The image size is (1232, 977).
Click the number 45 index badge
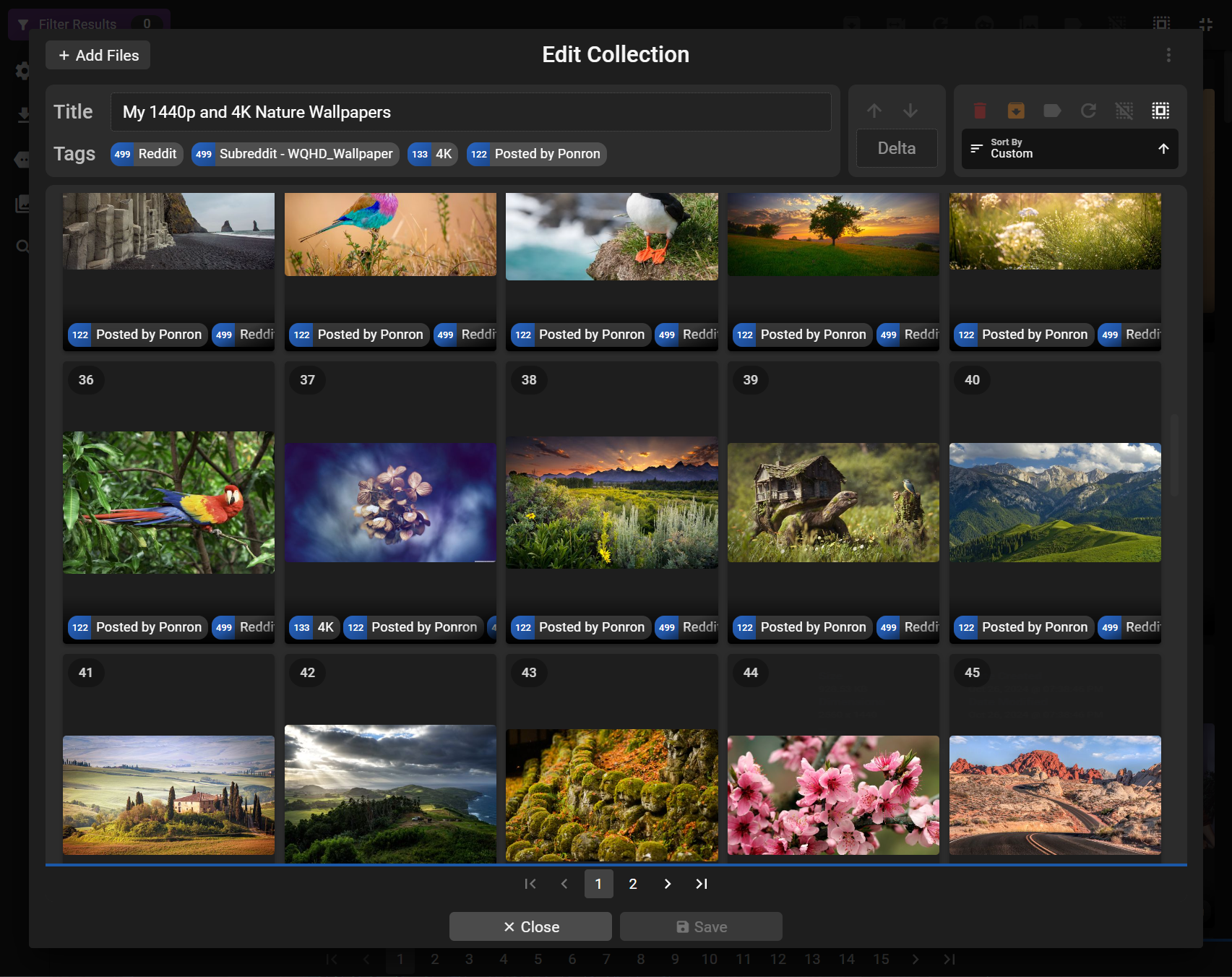tap(972, 673)
